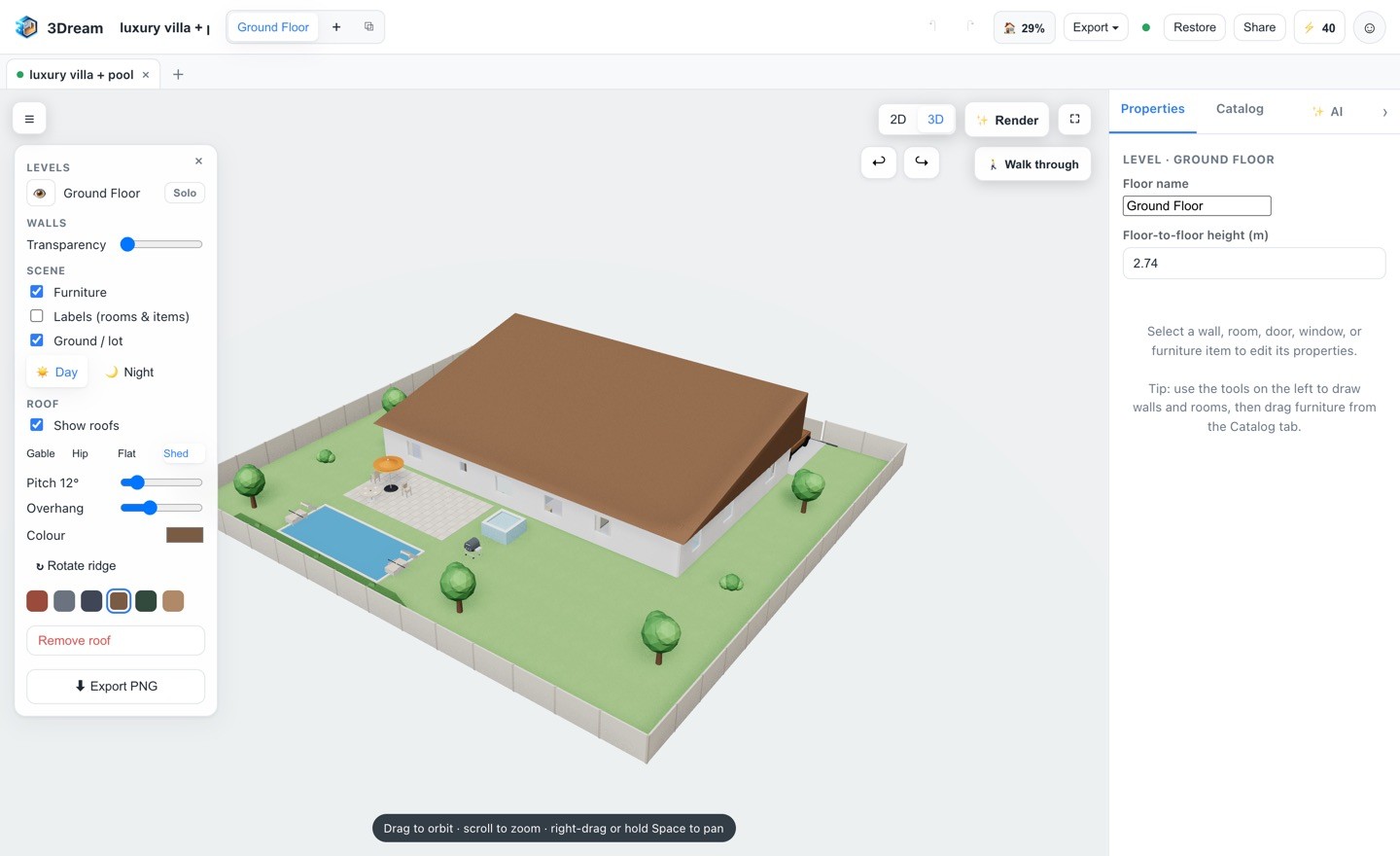Add a new project tab with plus
The height and width of the screenshot is (856, 1400).
coord(178,75)
